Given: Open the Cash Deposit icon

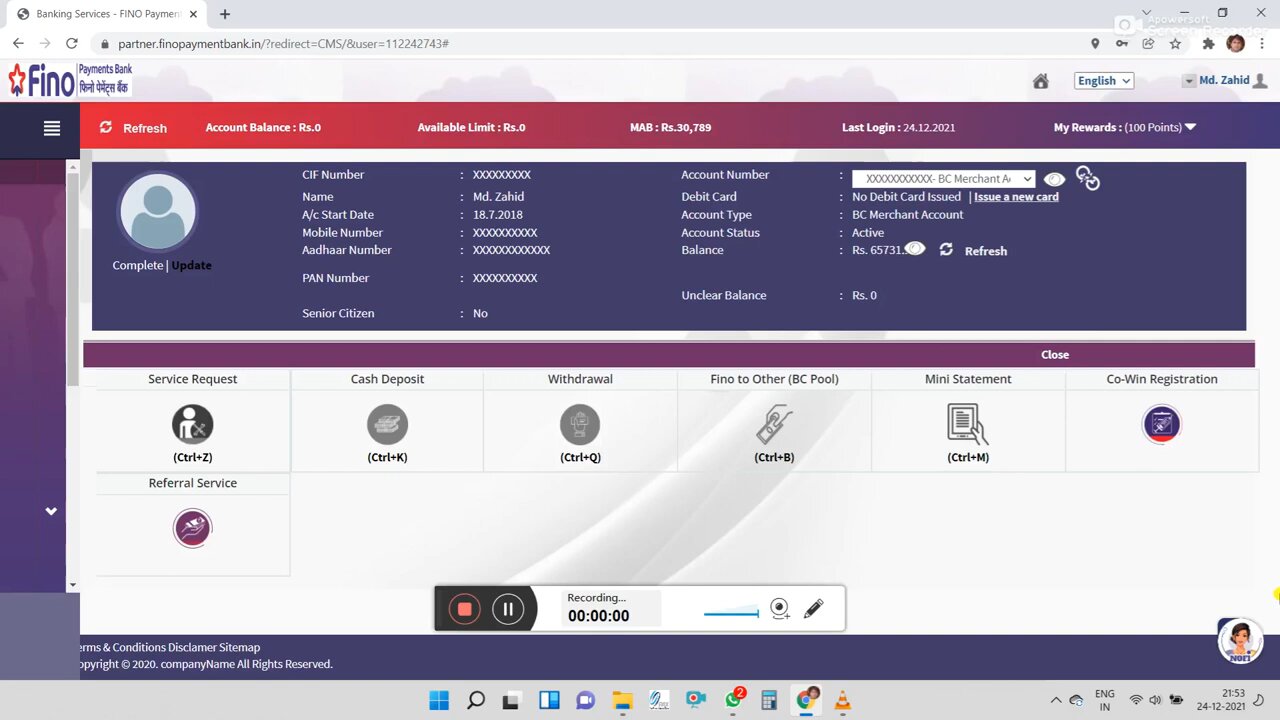Looking at the screenshot, I should pyautogui.click(x=387, y=424).
